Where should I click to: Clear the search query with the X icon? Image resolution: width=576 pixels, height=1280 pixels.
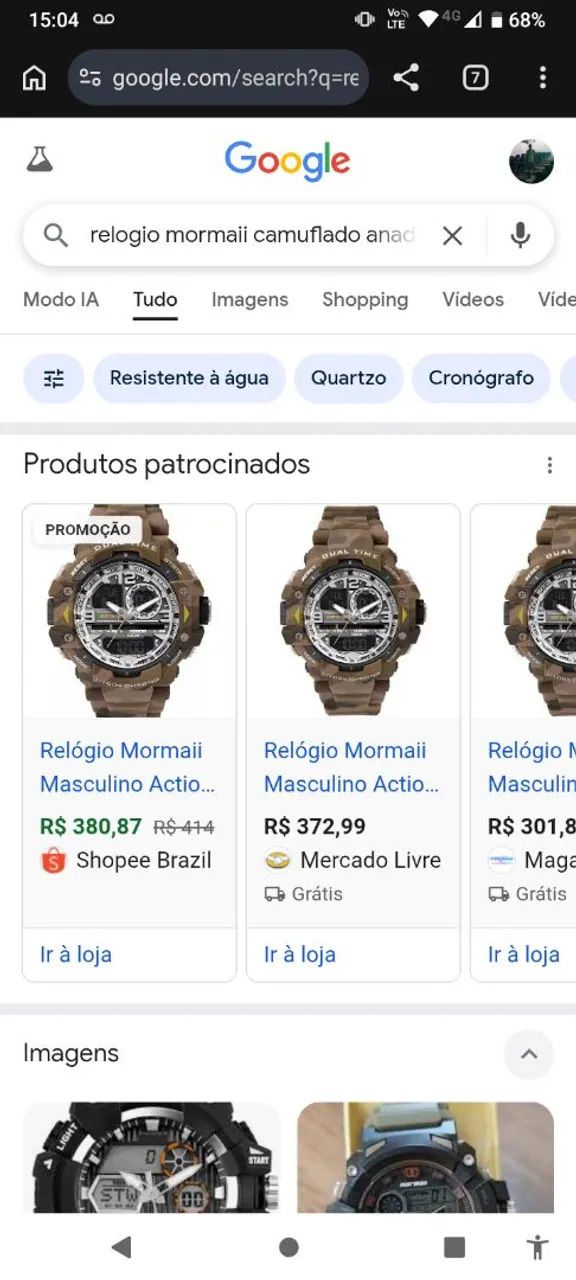pyautogui.click(x=452, y=235)
